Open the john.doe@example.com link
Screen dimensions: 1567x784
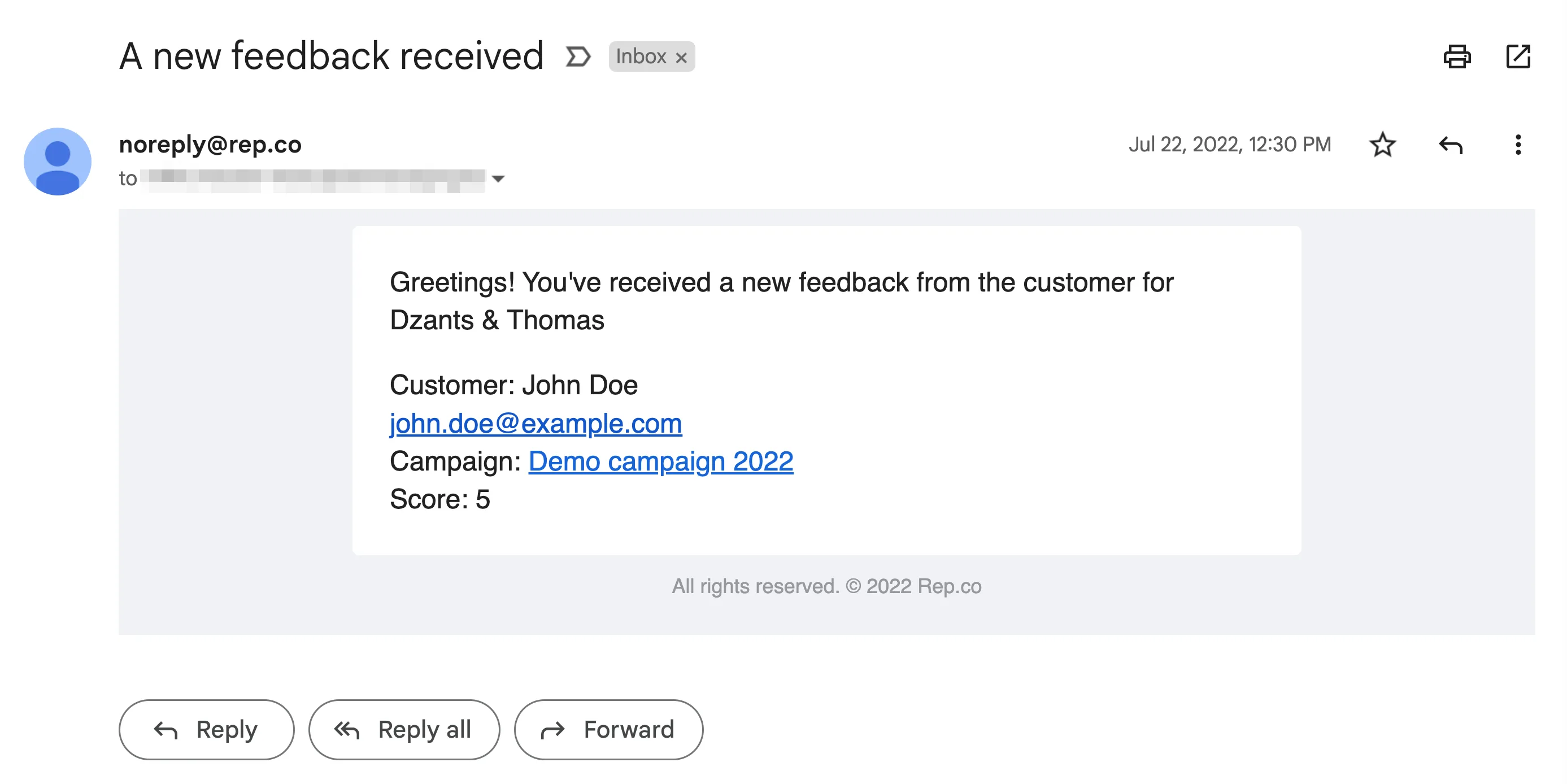pyautogui.click(x=536, y=423)
